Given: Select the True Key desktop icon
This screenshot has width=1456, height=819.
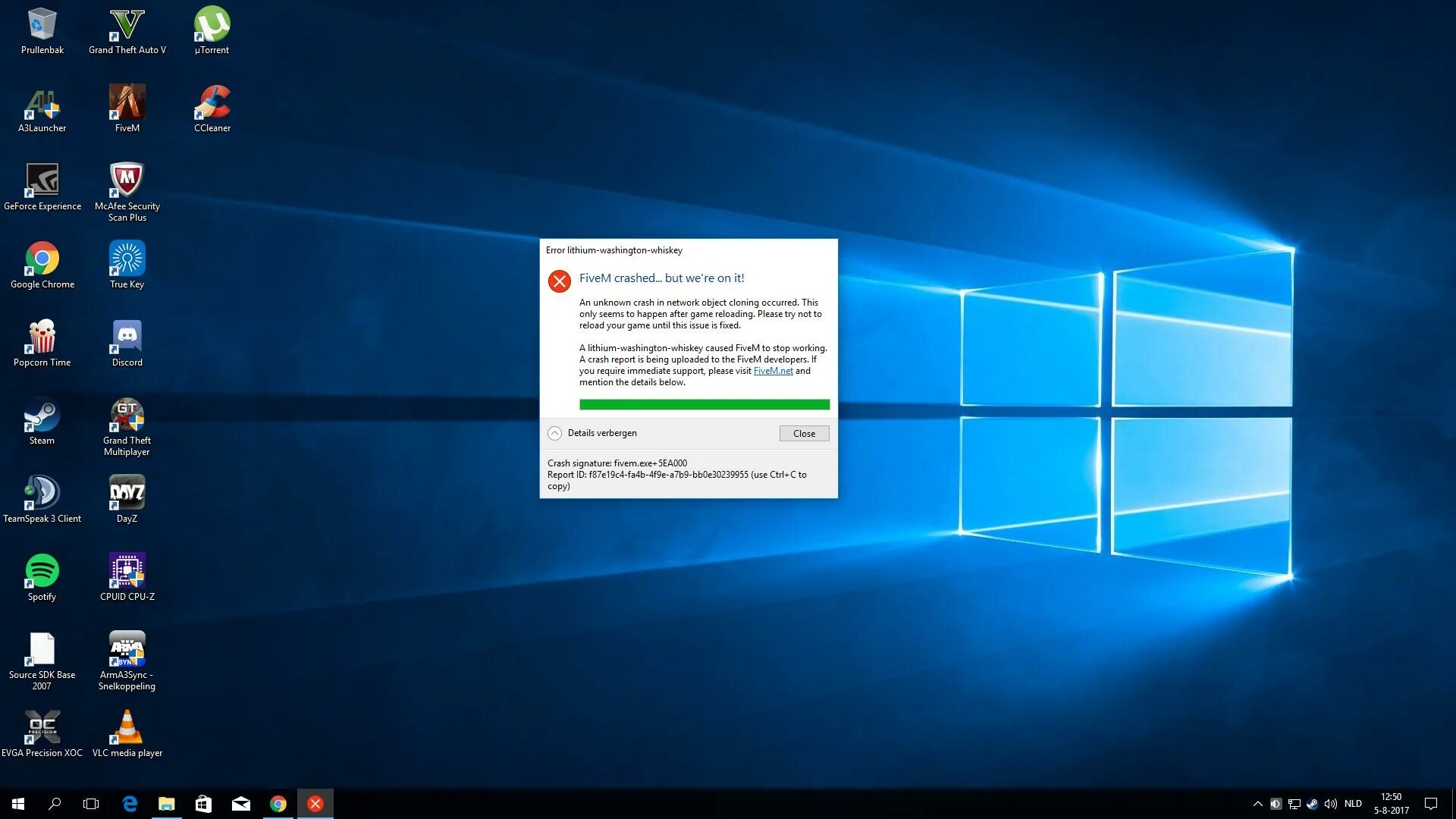Looking at the screenshot, I should 127,266.
